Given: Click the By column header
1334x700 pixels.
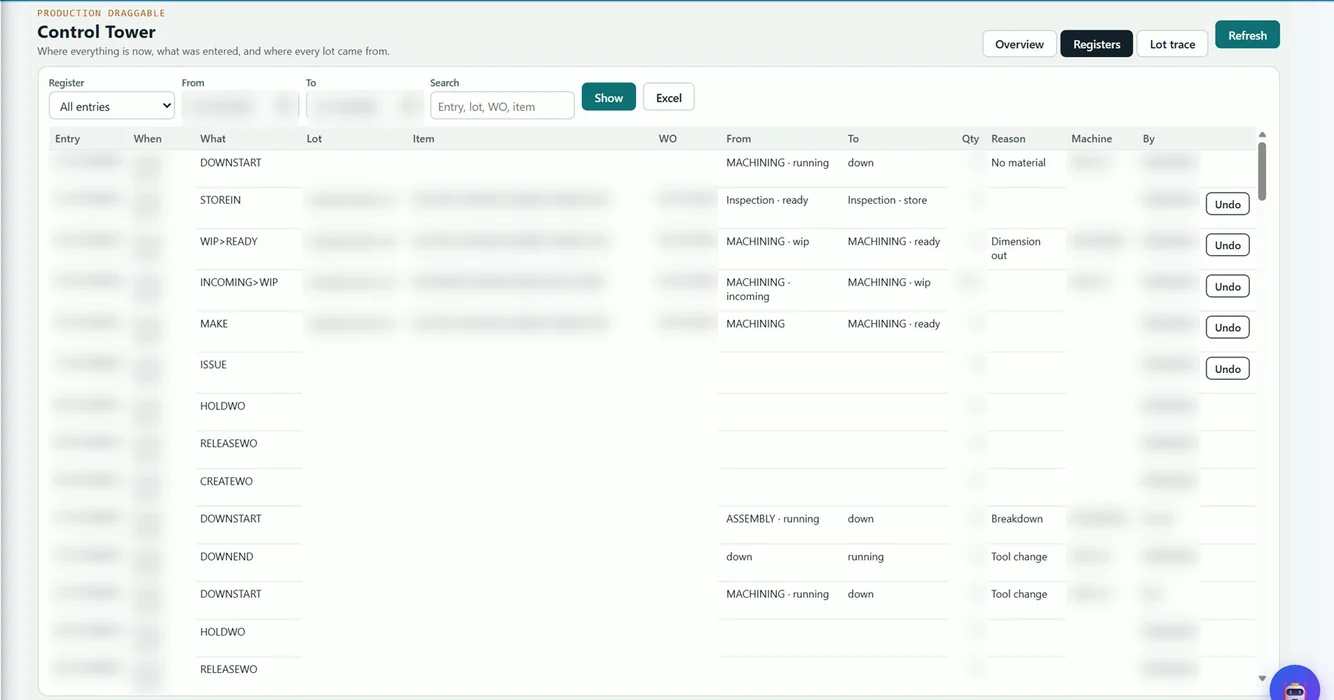Looking at the screenshot, I should click(1149, 139).
